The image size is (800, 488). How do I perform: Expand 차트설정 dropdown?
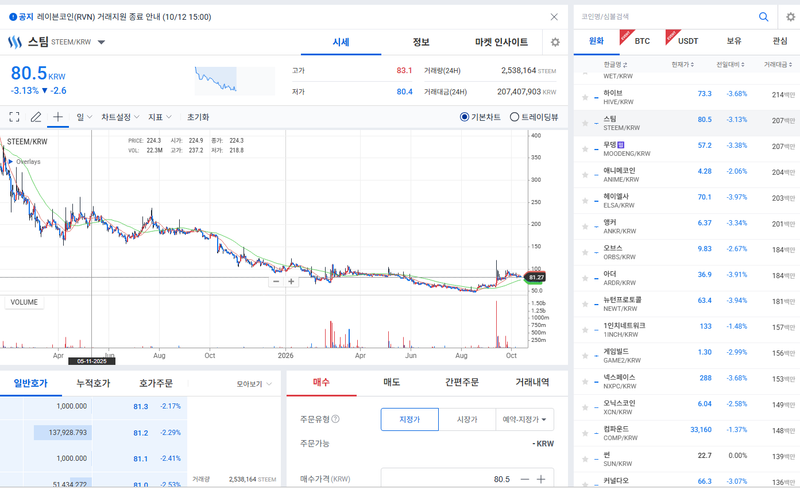click(120, 117)
